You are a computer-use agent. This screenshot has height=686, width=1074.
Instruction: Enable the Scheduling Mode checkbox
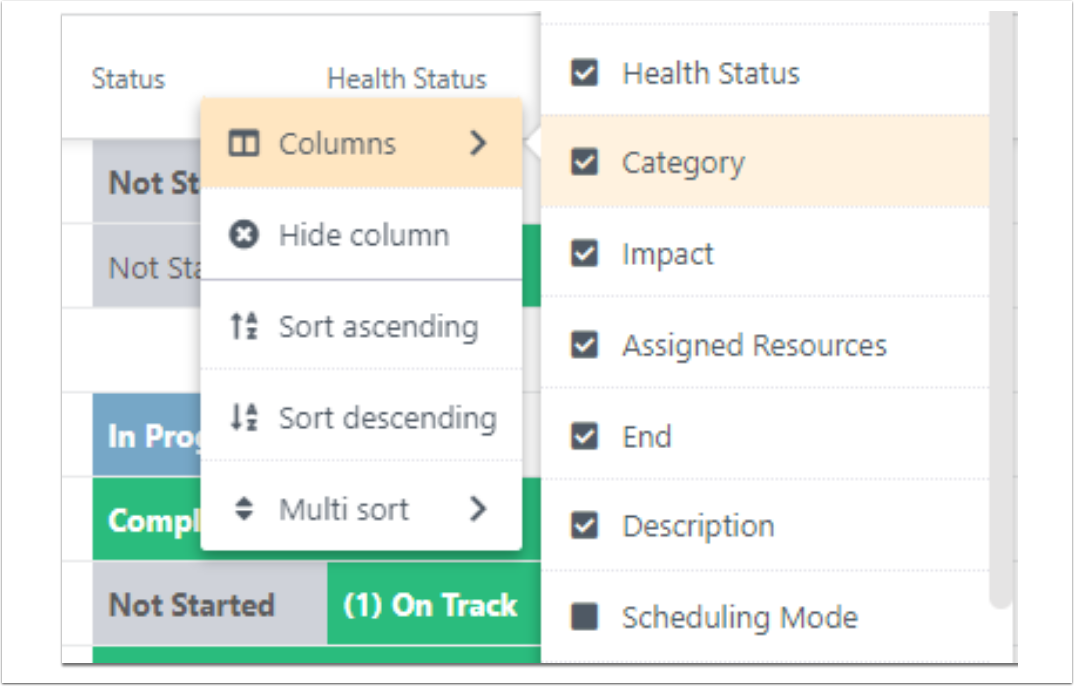[x=584, y=617]
